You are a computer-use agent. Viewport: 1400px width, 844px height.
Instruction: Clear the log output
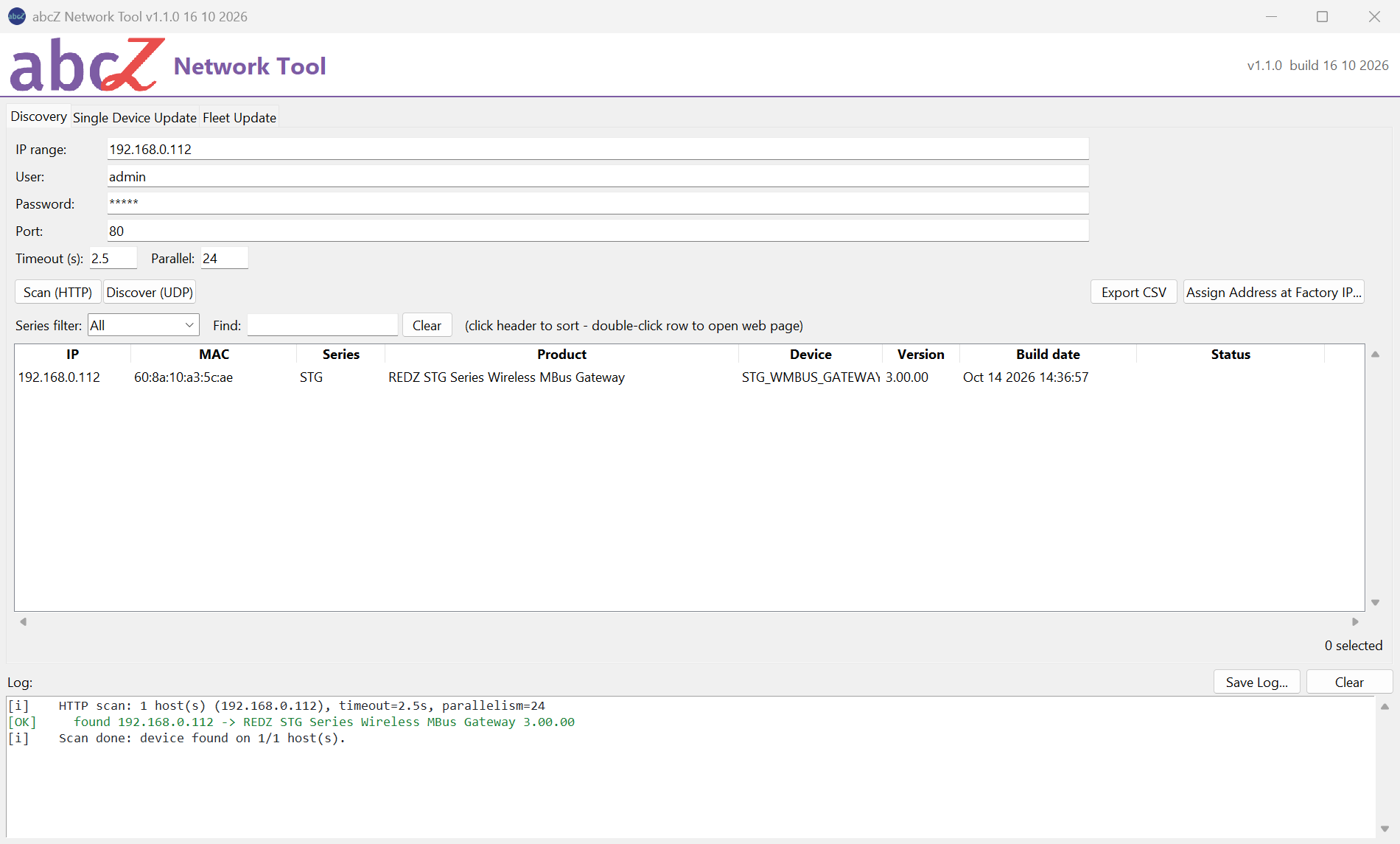tap(1349, 682)
